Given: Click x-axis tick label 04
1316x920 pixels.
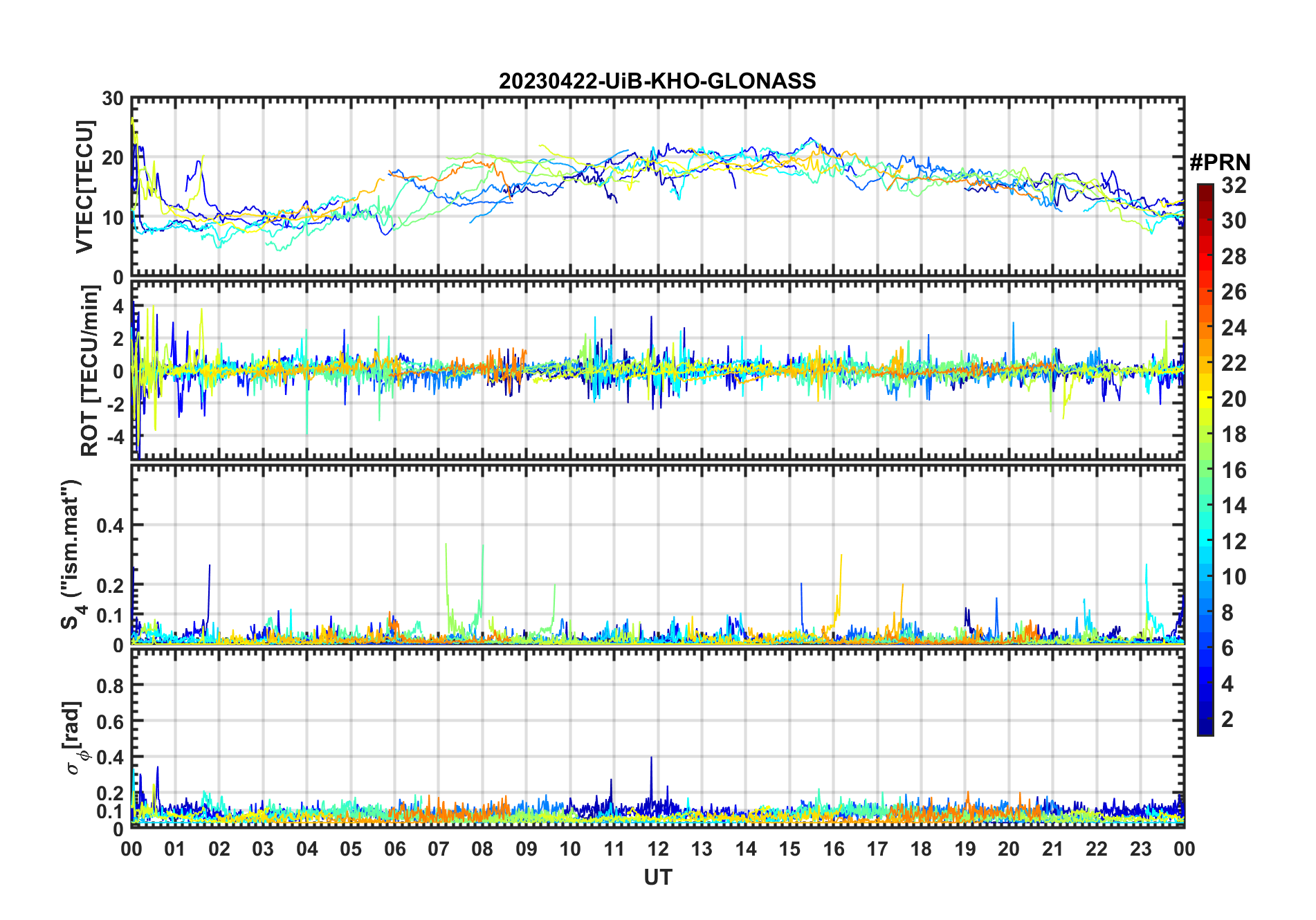Looking at the screenshot, I should [x=307, y=849].
